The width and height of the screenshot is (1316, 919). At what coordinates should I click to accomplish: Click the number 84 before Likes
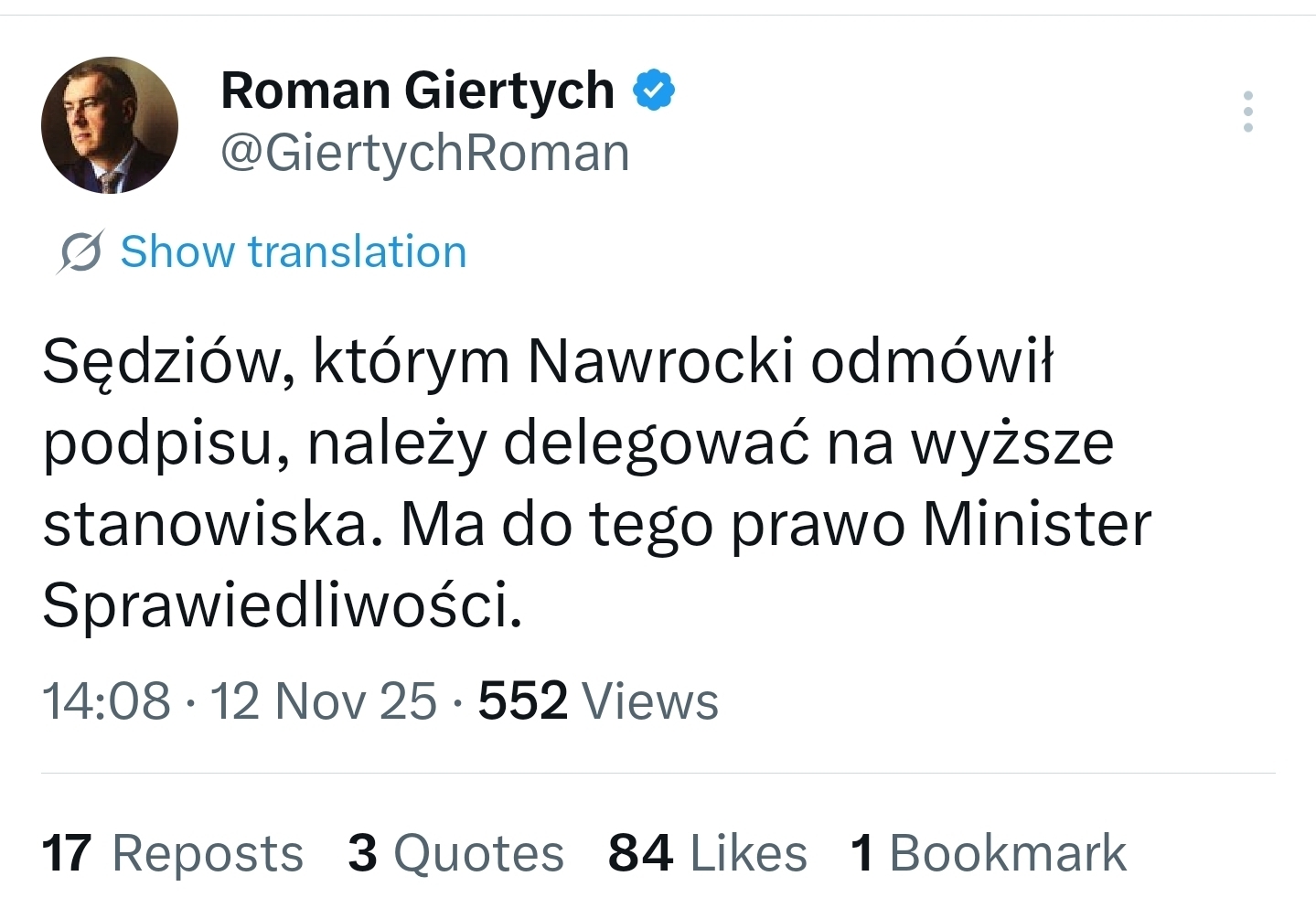click(640, 853)
